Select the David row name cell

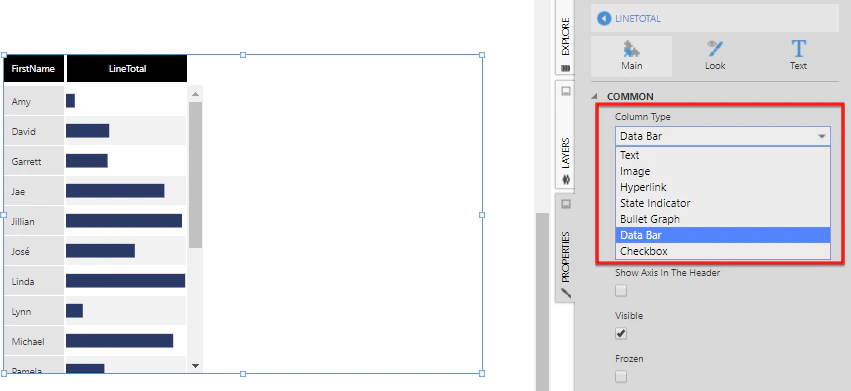pos(34,131)
